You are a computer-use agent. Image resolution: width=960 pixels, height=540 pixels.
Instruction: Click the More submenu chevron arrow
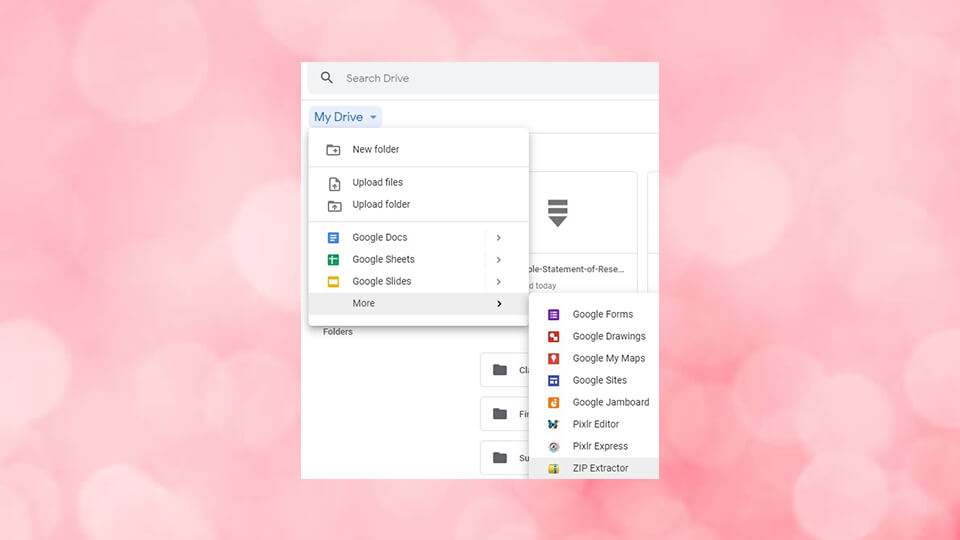(499, 304)
